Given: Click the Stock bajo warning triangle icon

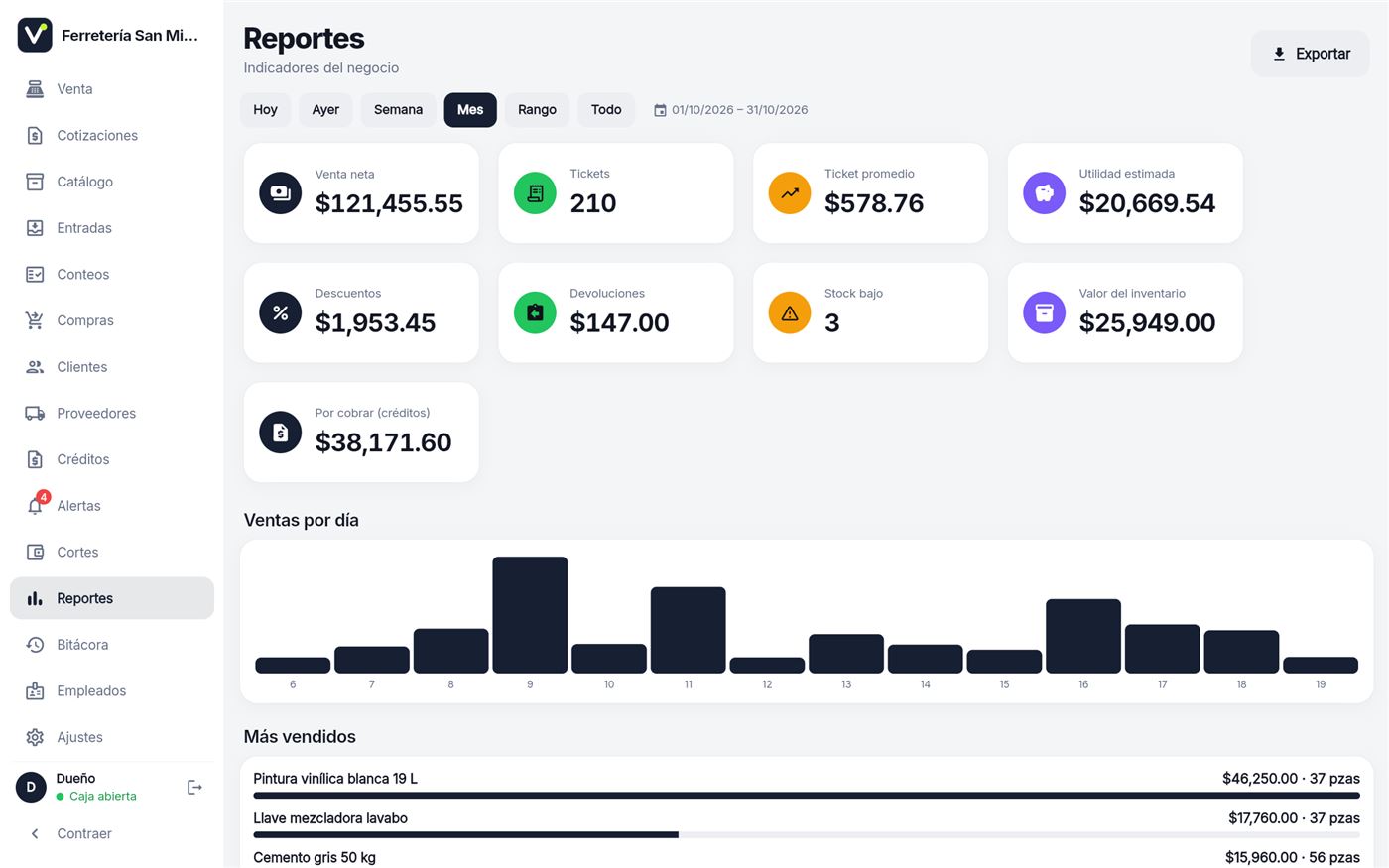Looking at the screenshot, I should [x=790, y=312].
